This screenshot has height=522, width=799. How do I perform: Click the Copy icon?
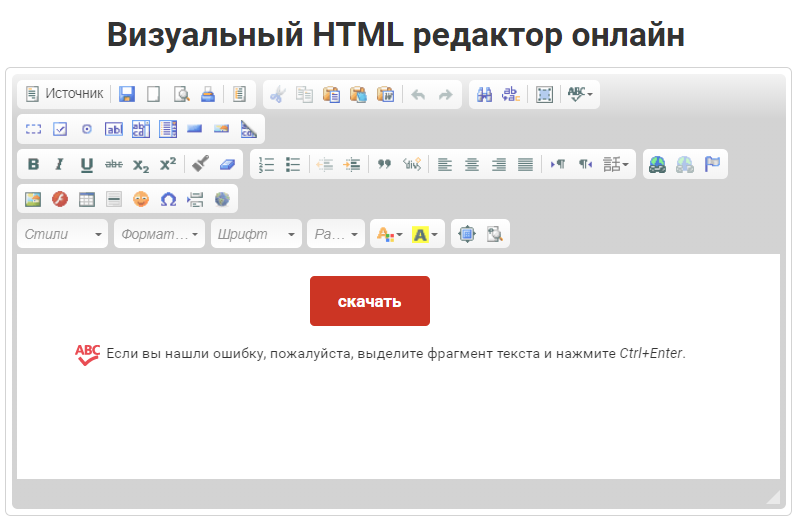click(x=305, y=95)
